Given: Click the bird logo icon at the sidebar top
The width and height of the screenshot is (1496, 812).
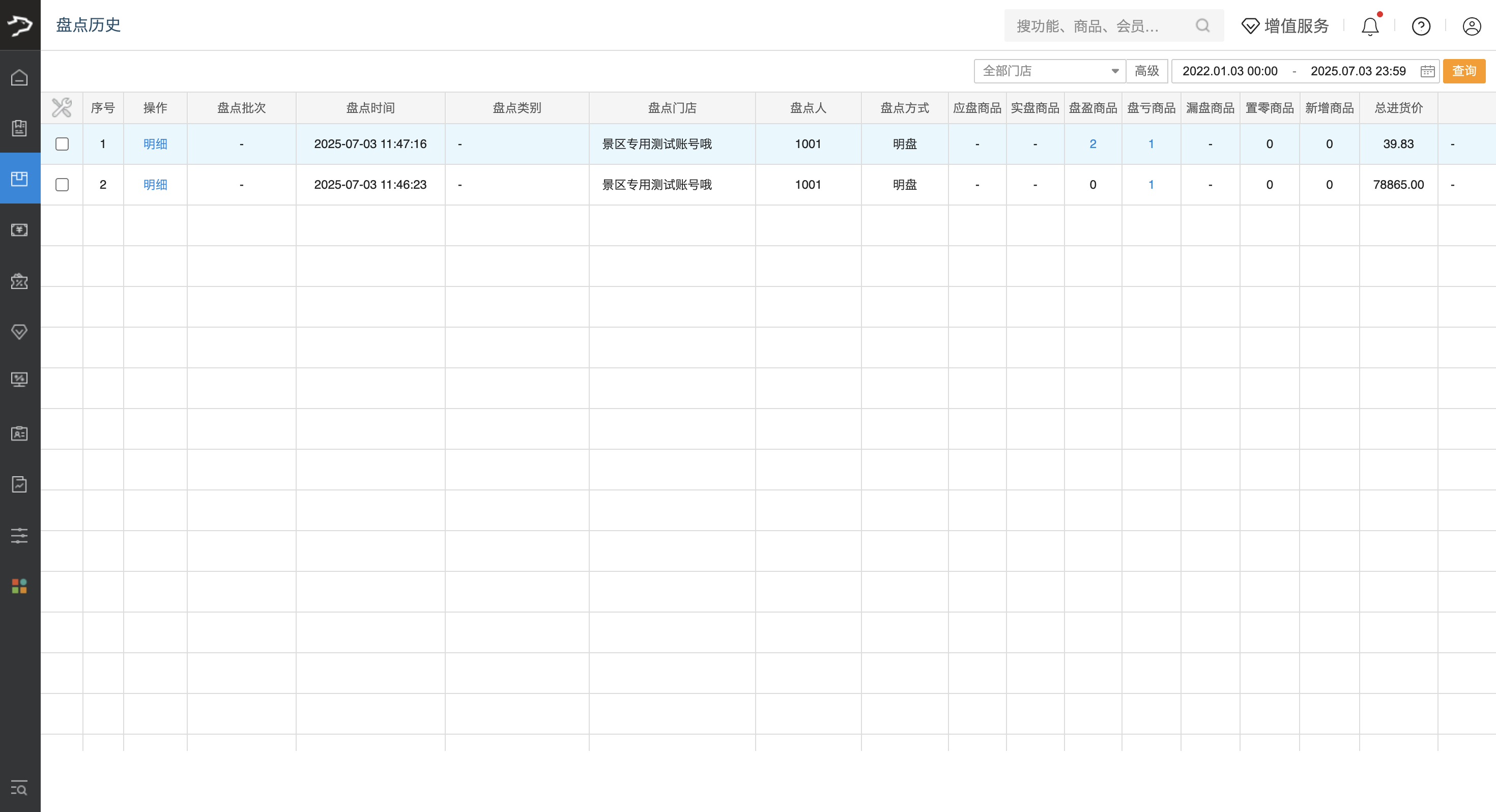Looking at the screenshot, I should (20, 25).
